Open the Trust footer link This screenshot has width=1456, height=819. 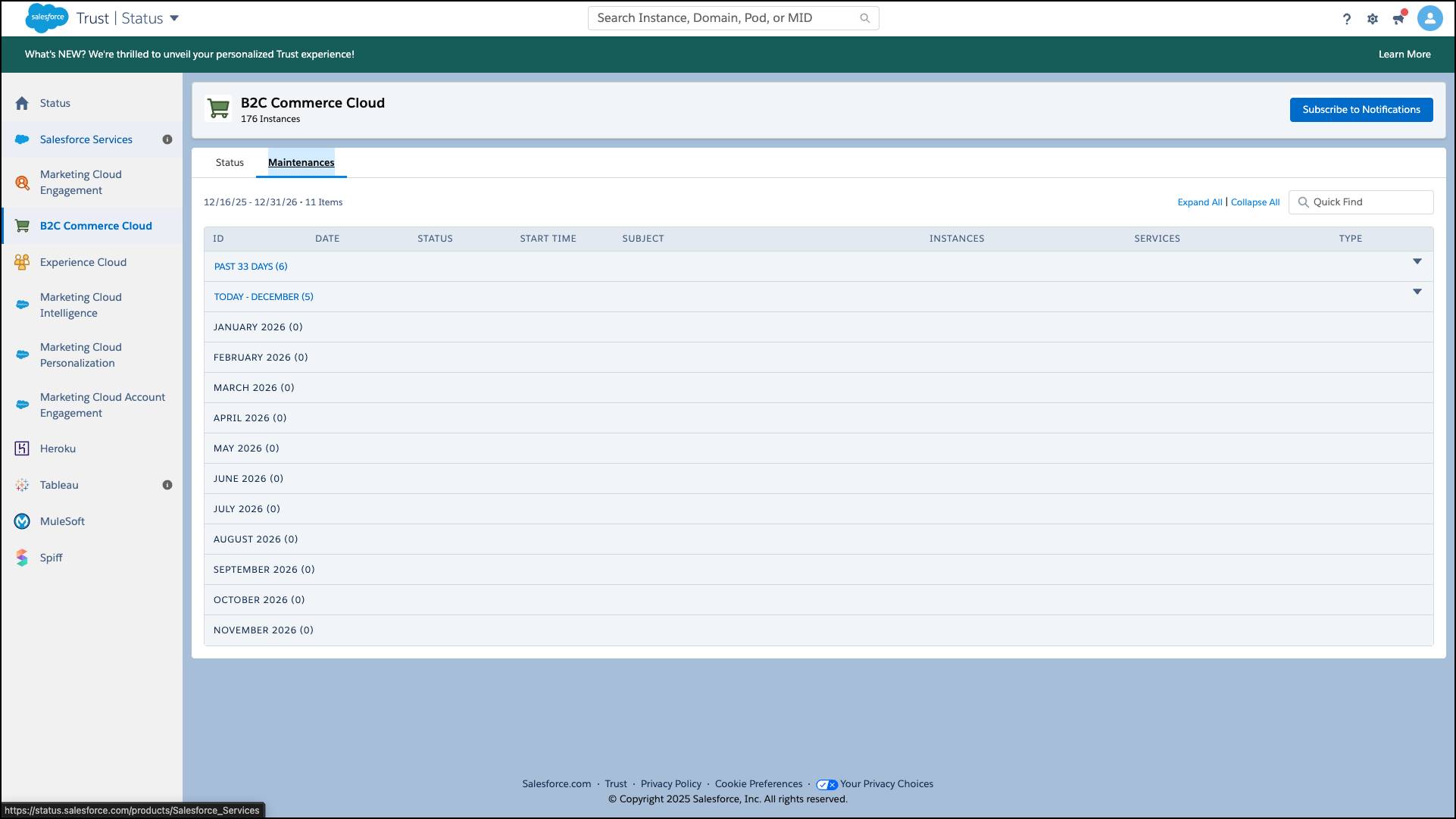point(616,784)
